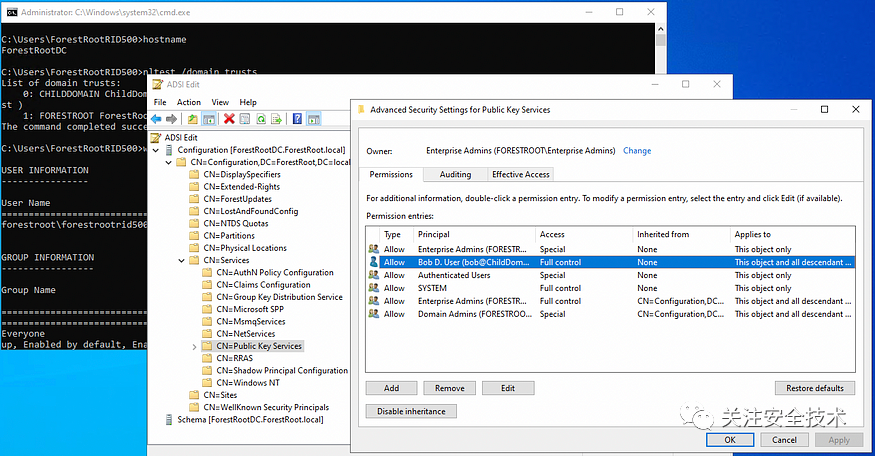
Task: Open Properties via the toolbar icon
Action: point(245,119)
